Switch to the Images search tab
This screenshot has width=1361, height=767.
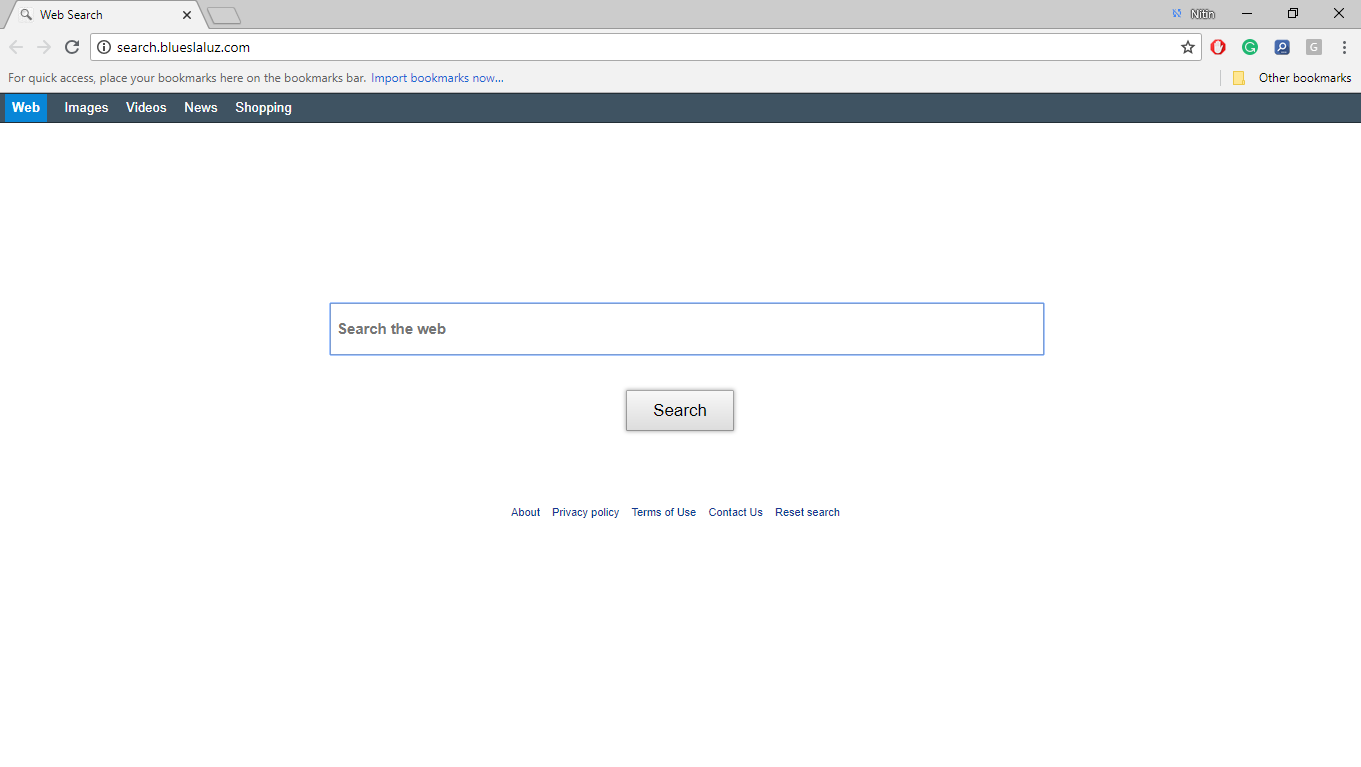pyautogui.click(x=86, y=107)
